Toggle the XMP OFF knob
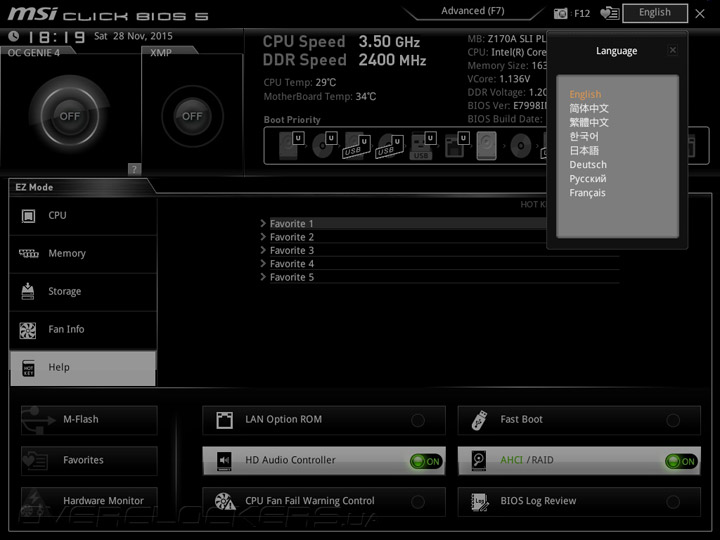The height and width of the screenshot is (540, 720). [192, 116]
